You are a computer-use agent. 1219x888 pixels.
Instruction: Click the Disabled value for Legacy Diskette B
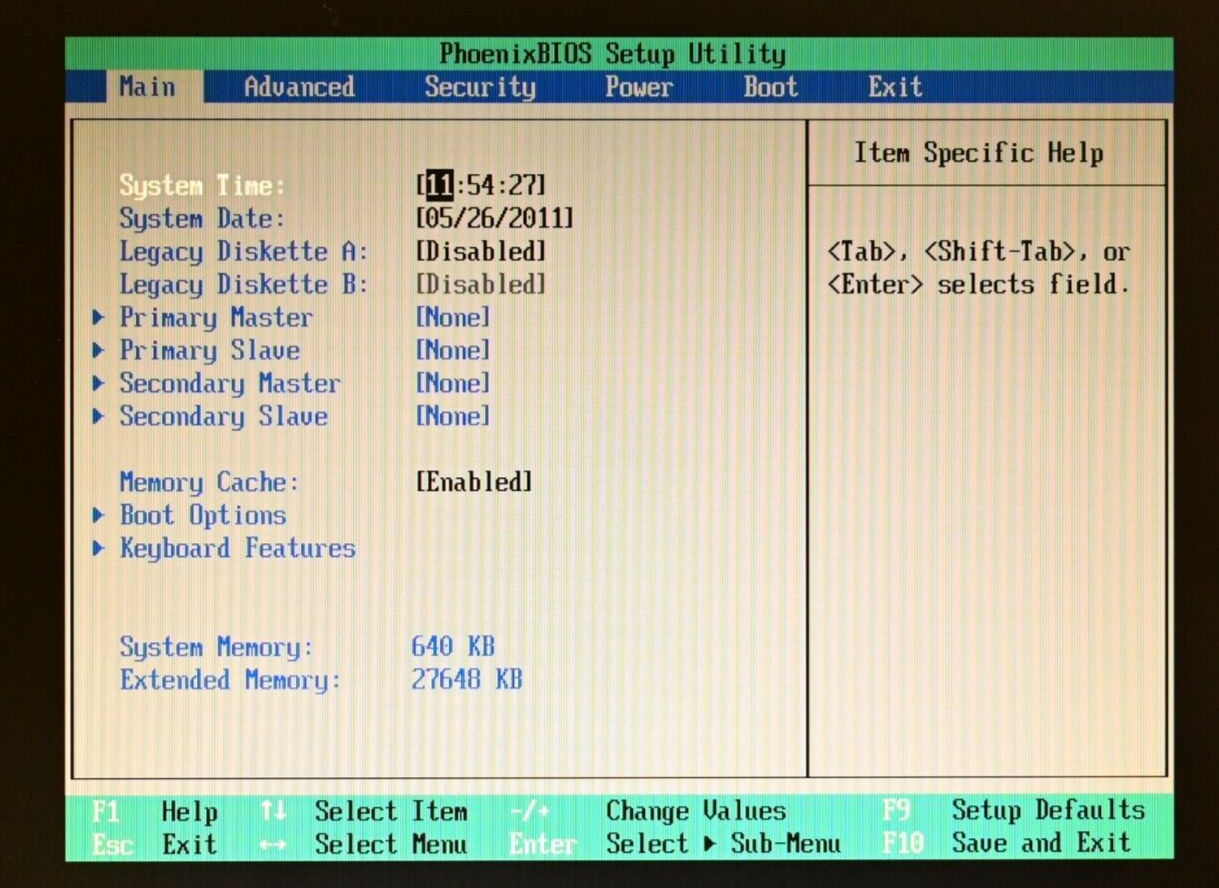click(479, 285)
